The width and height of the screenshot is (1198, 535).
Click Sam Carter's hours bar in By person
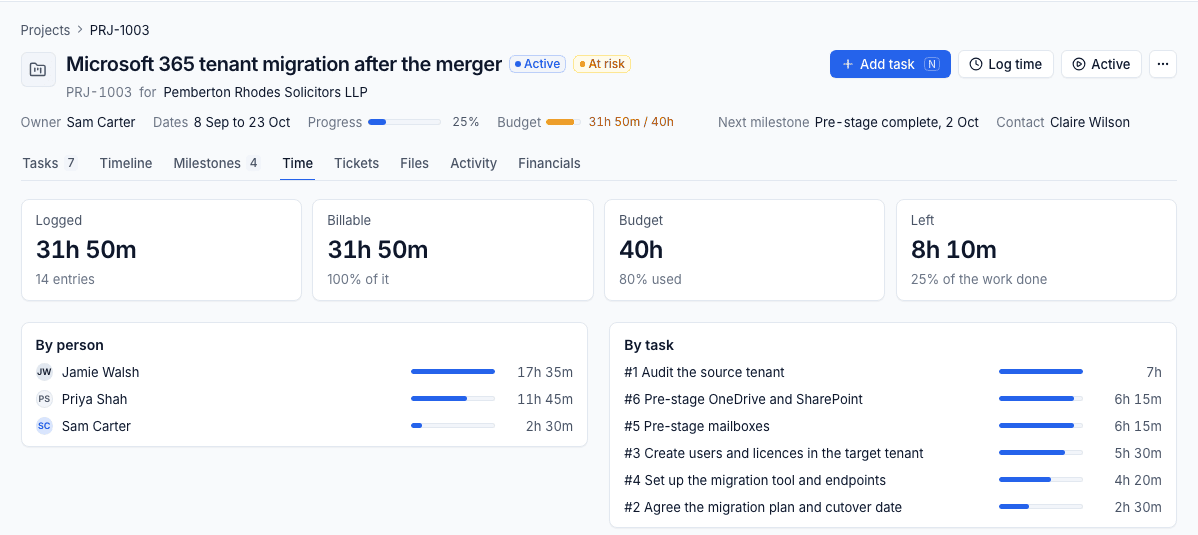point(453,425)
